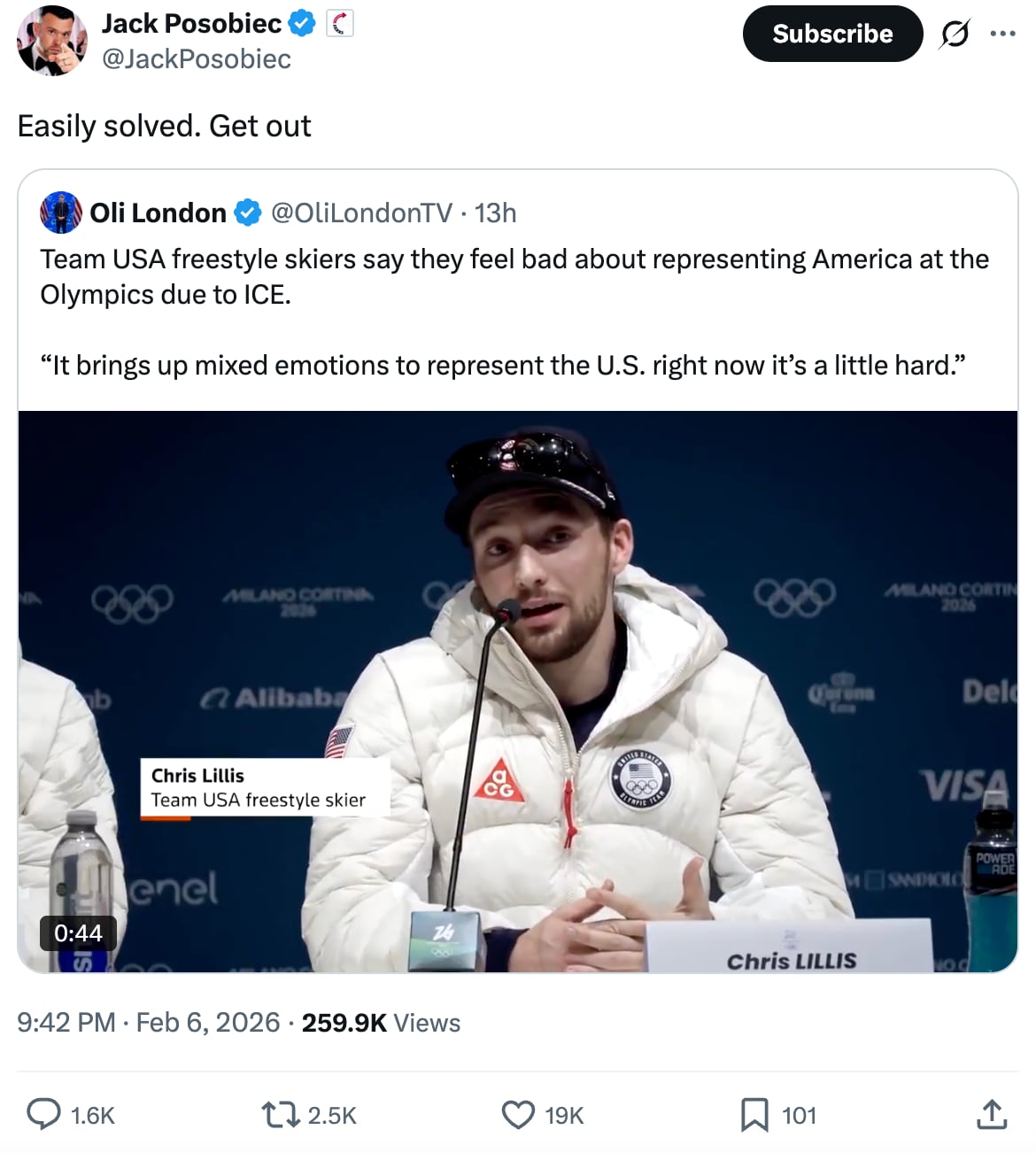The width and height of the screenshot is (1036, 1153).
Task: Share the post via the upload icon
Action: [992, 1115]
